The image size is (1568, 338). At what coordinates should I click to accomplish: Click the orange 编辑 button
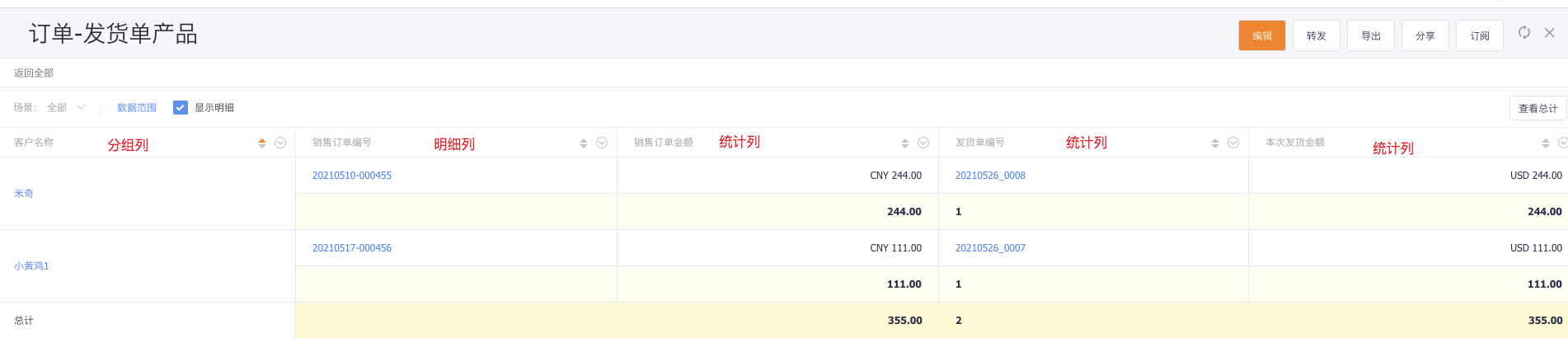(x=1261, y=35)
